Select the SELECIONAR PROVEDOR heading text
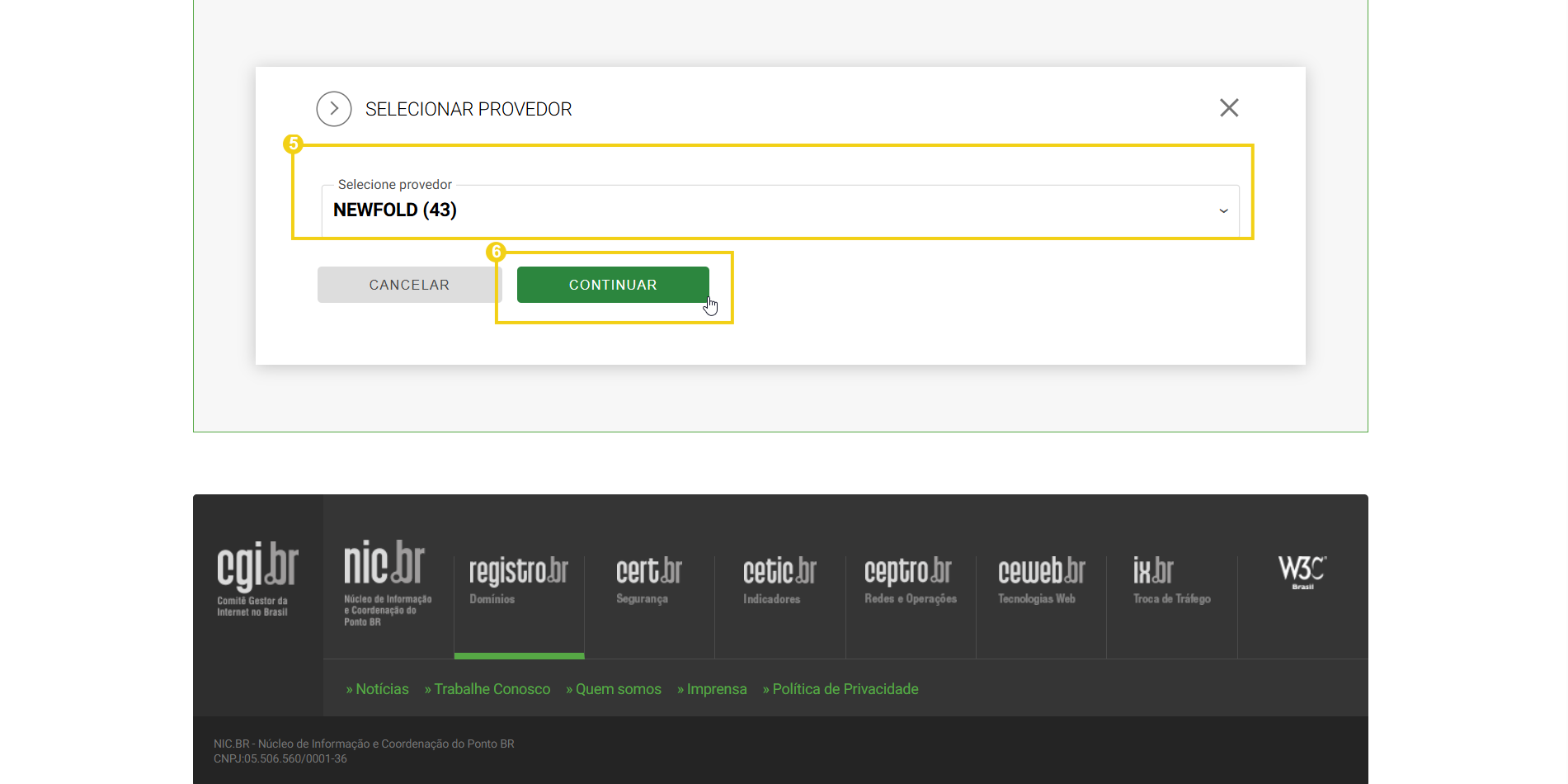 click(x=469, y=109)
